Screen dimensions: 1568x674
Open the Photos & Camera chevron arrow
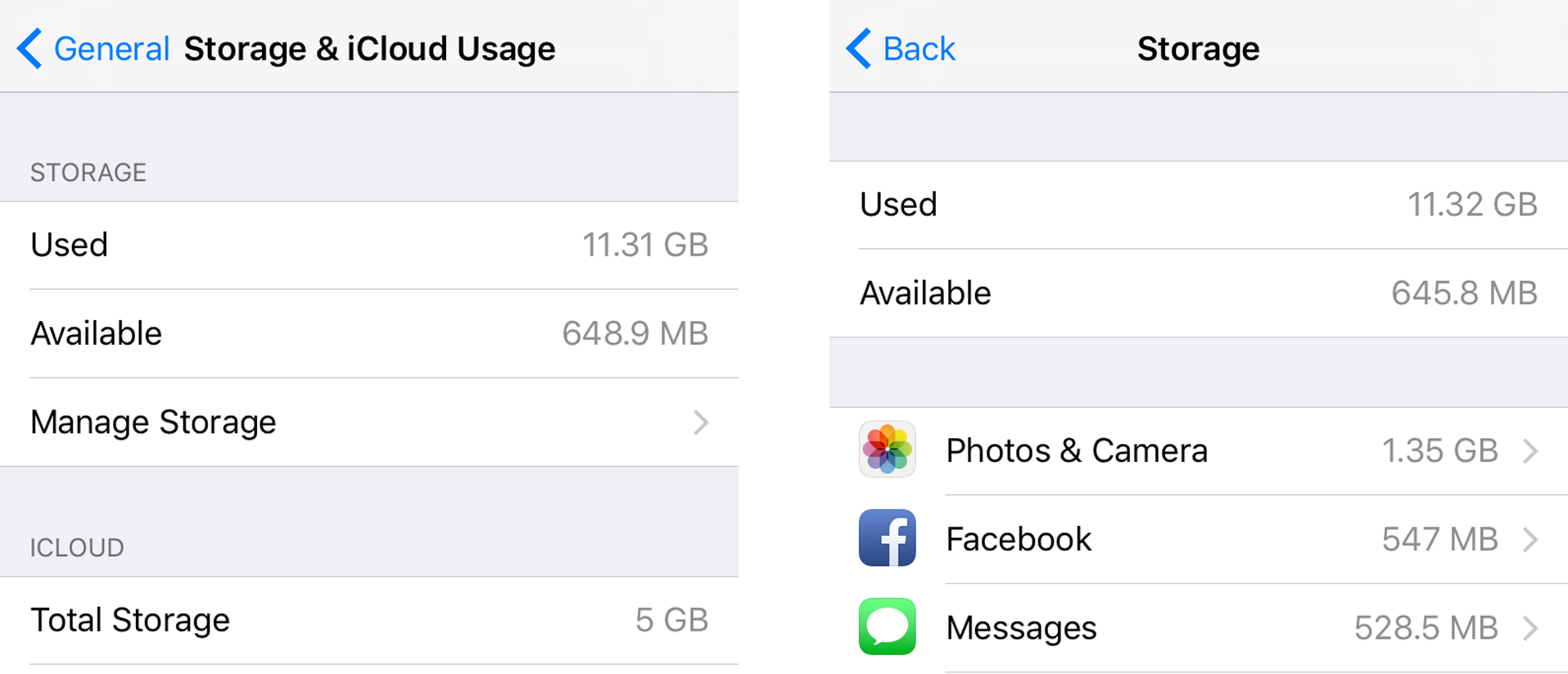(1530, 450)
